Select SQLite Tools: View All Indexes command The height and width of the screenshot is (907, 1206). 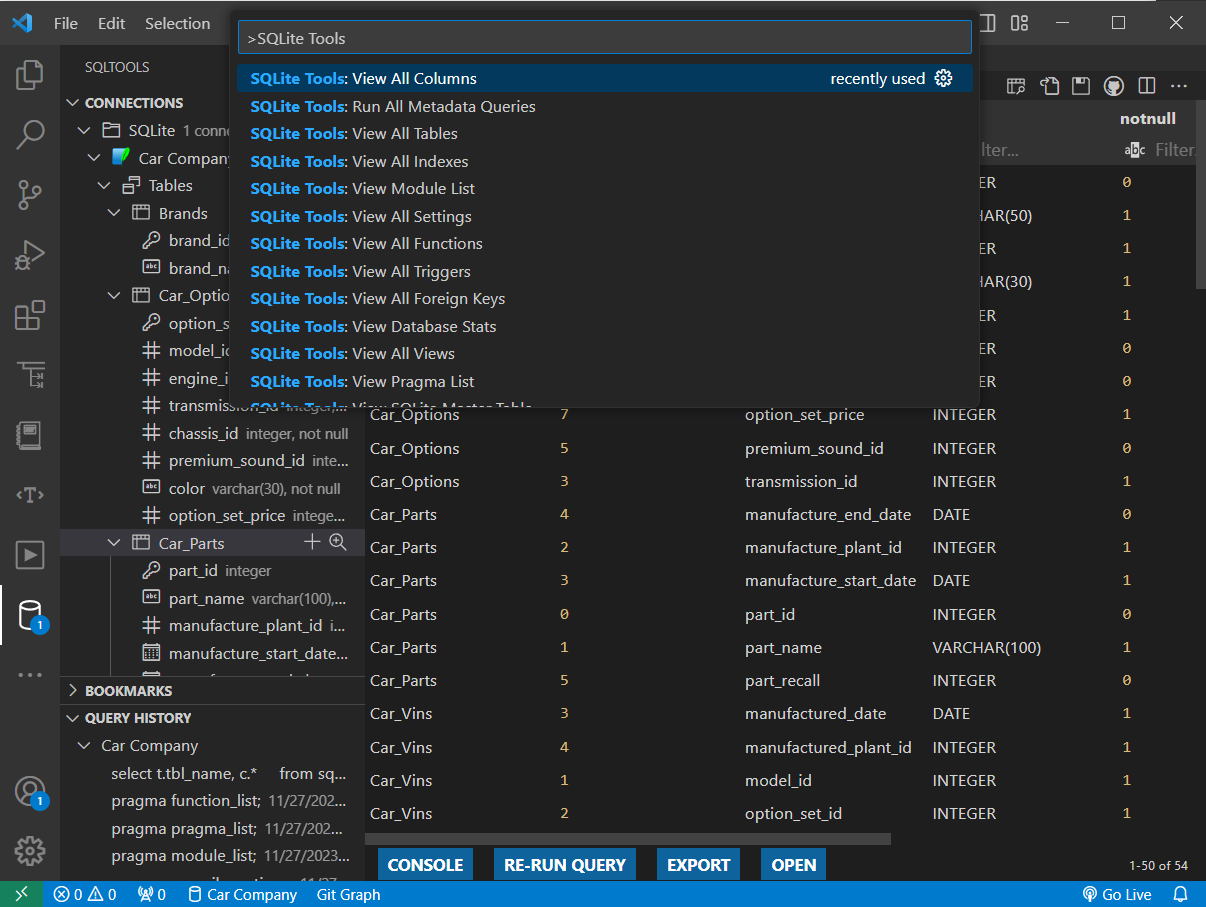pos(604,161)
